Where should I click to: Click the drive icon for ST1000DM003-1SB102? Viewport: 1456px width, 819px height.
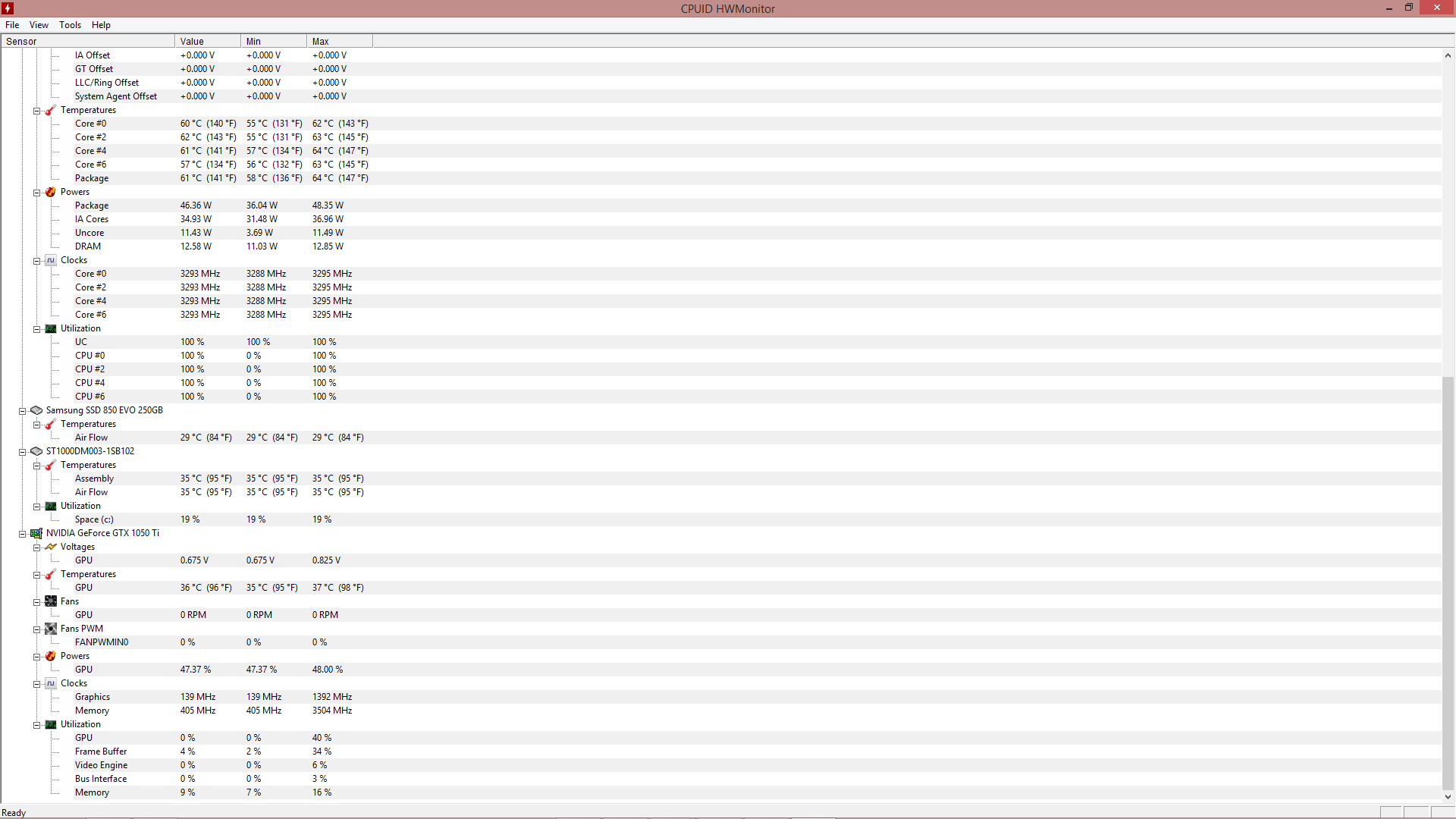(x=36, y=451)
